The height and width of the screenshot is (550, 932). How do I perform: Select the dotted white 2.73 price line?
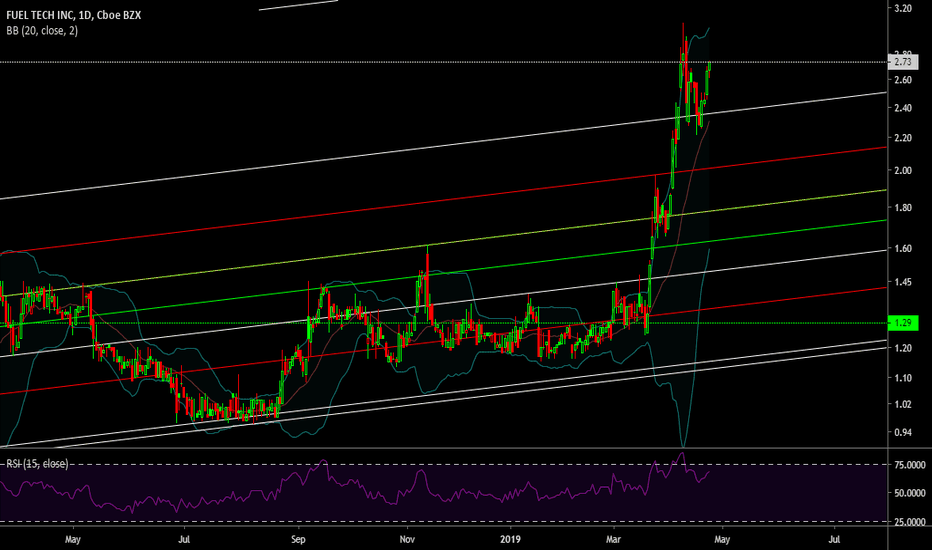pyautogui.click(x=443, y=62)
